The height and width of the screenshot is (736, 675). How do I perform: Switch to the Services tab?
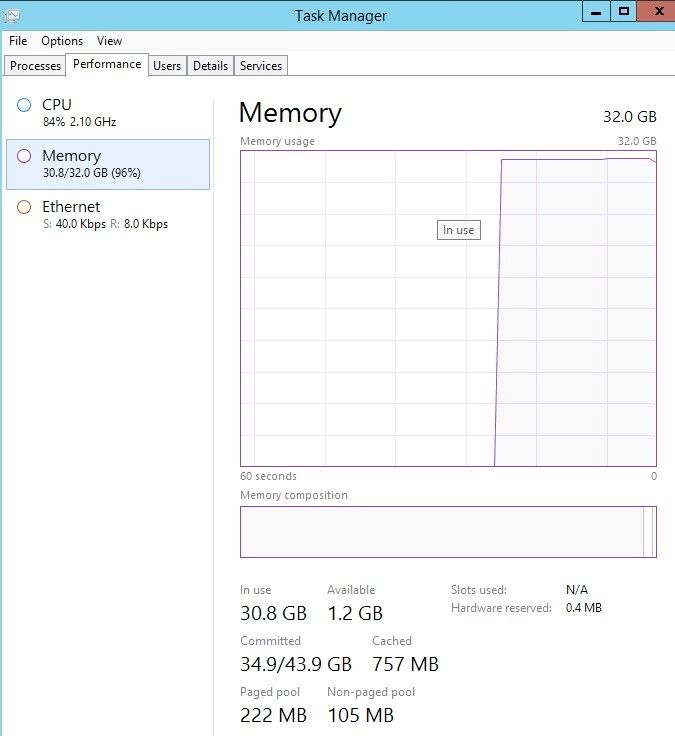point(261,66)
